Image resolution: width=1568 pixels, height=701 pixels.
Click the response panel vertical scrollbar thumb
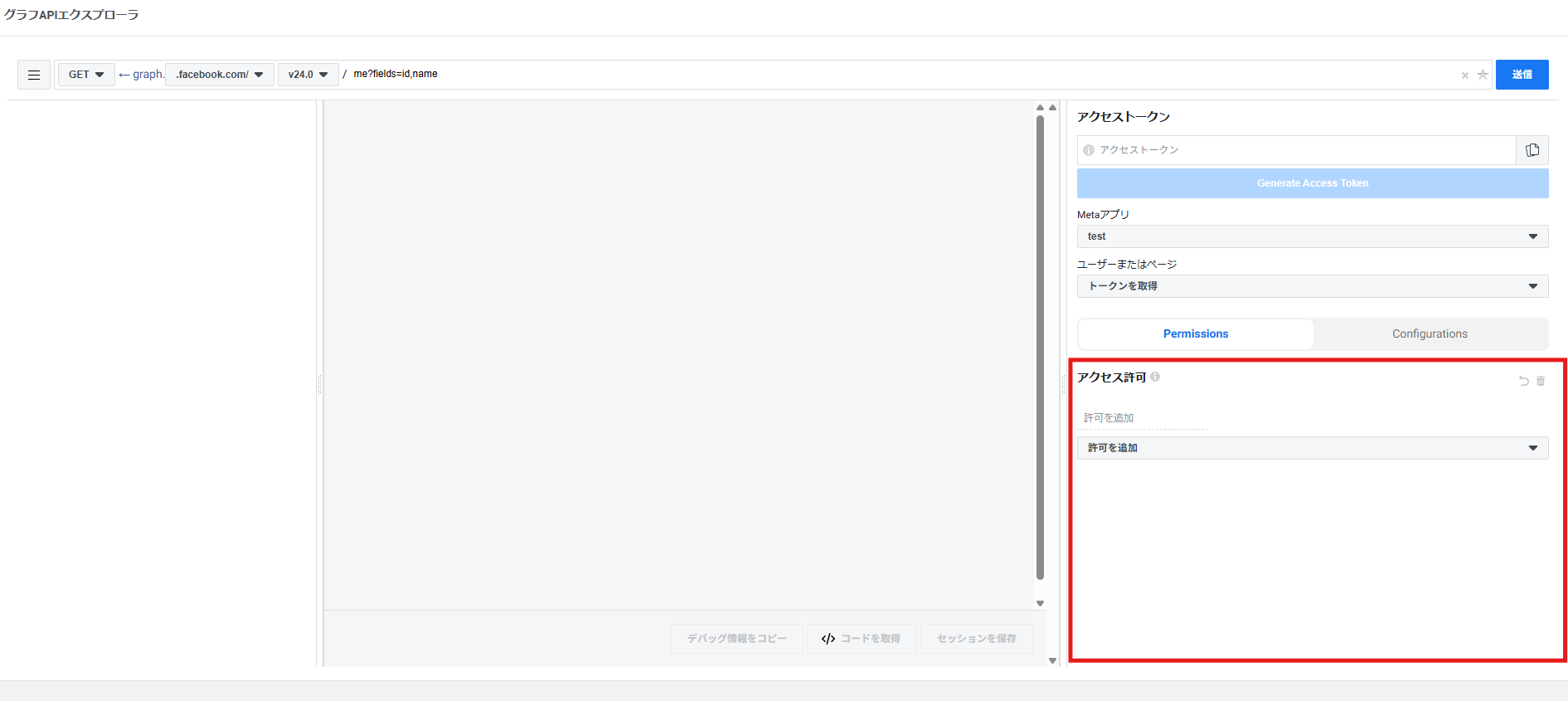pos(1040,348)
